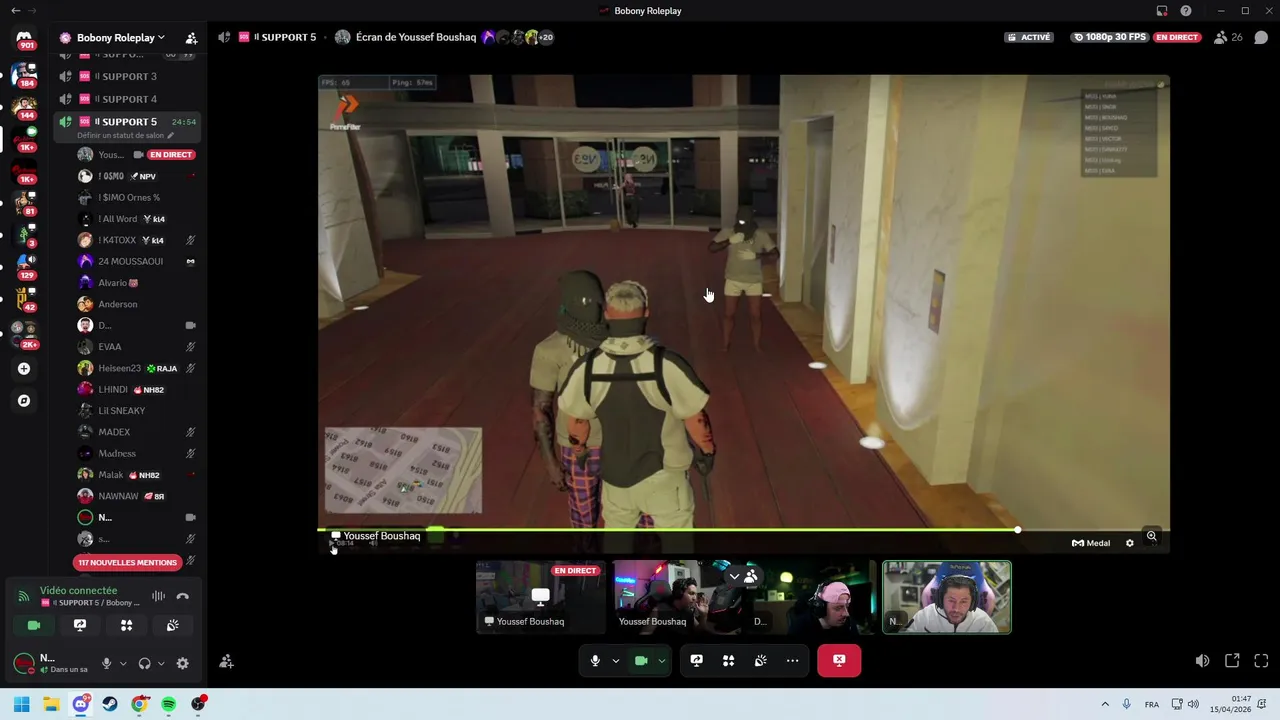Pop out the call window icon
The width and height of the screenshot is (1280, 720).
click(1232, 661)
